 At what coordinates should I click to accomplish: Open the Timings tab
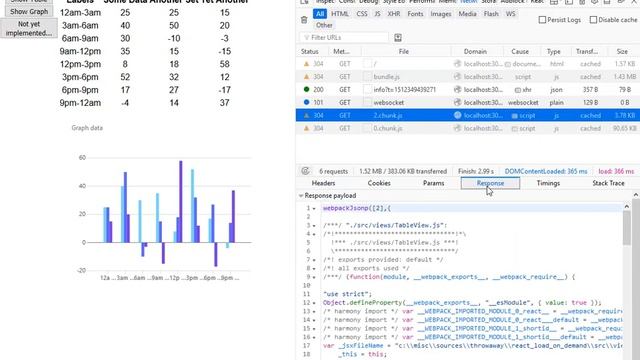[548, 183]
